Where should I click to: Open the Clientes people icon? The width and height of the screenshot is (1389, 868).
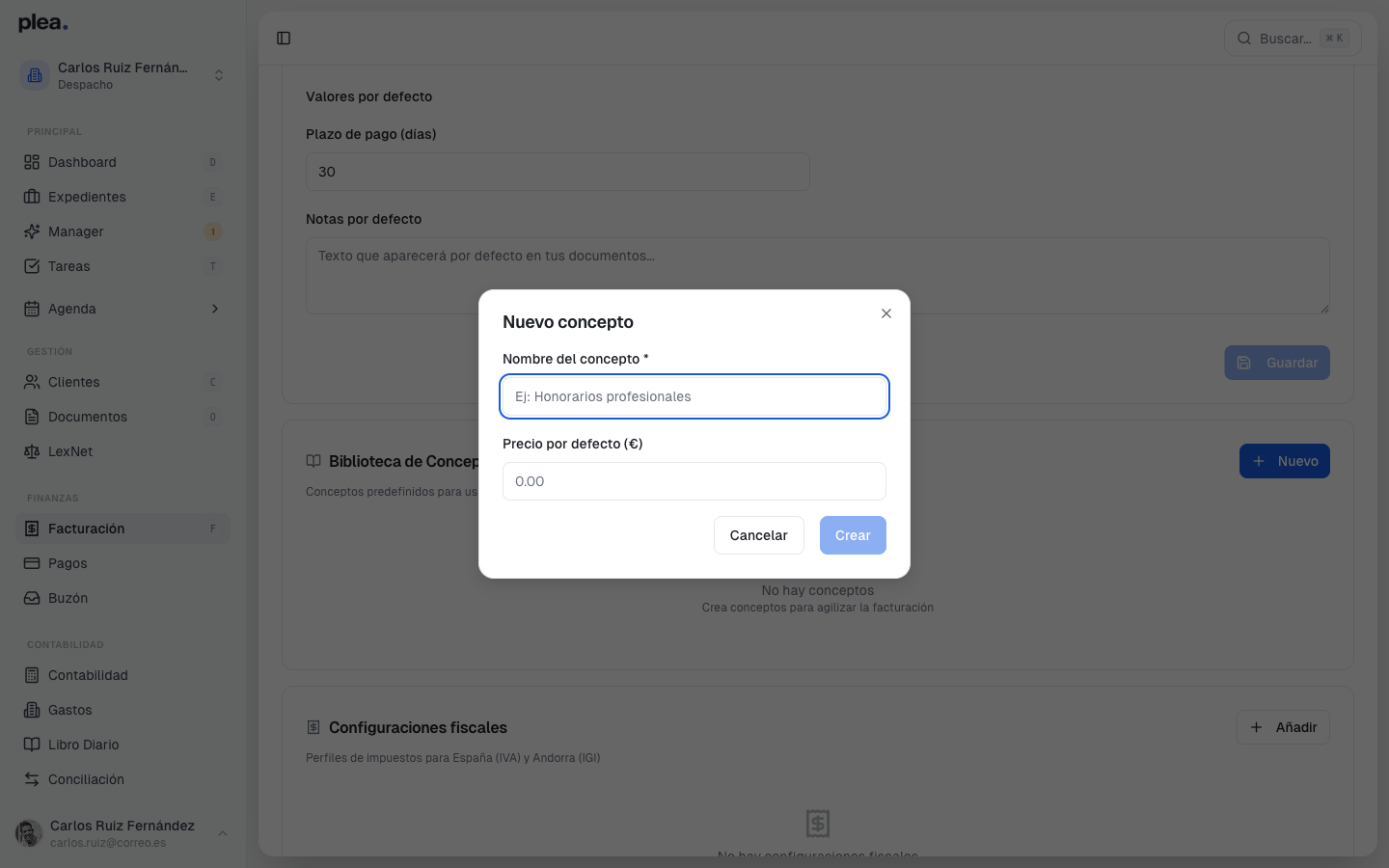(32, 382)
